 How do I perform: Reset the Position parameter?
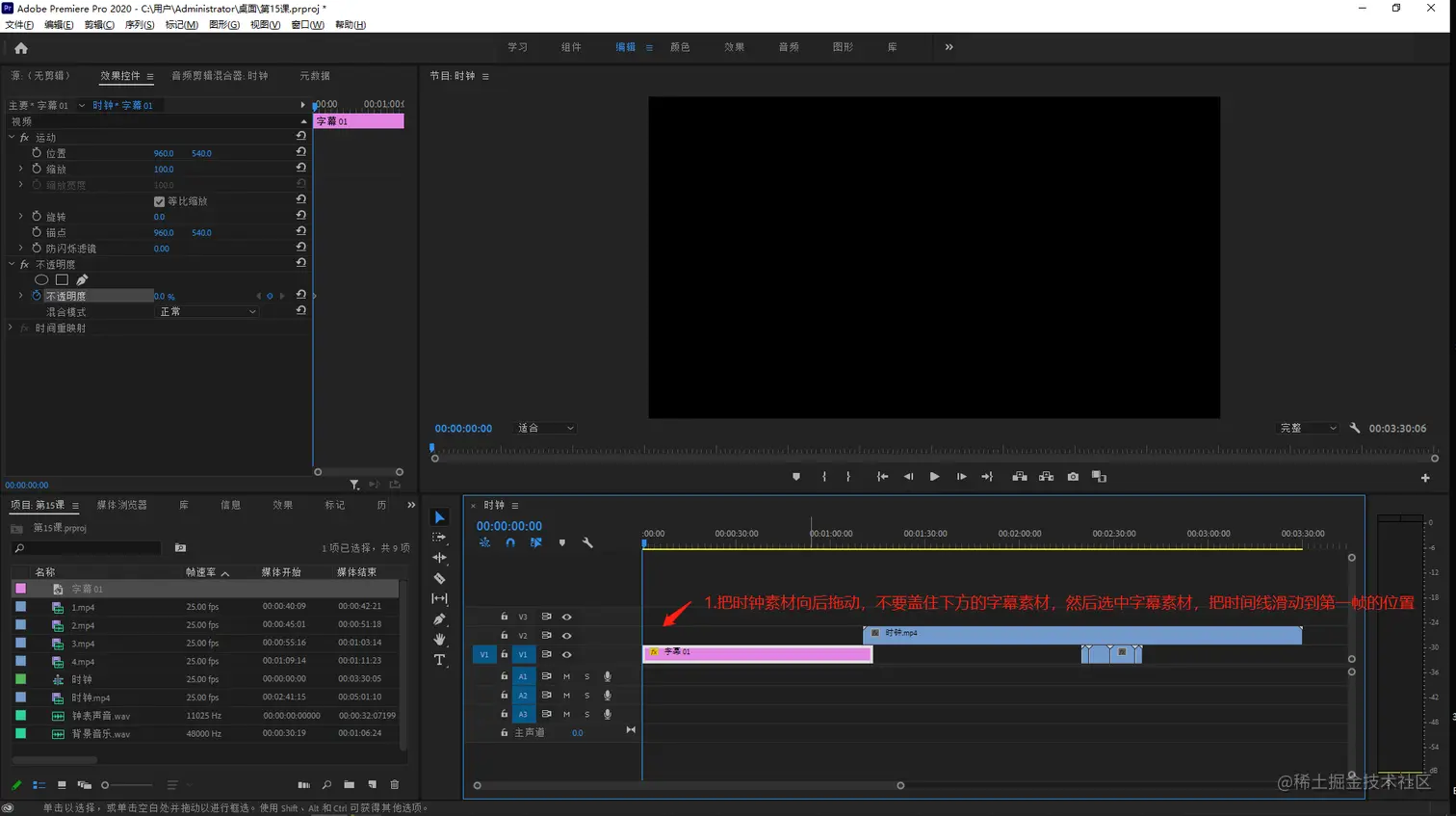(x=301, y=152)
